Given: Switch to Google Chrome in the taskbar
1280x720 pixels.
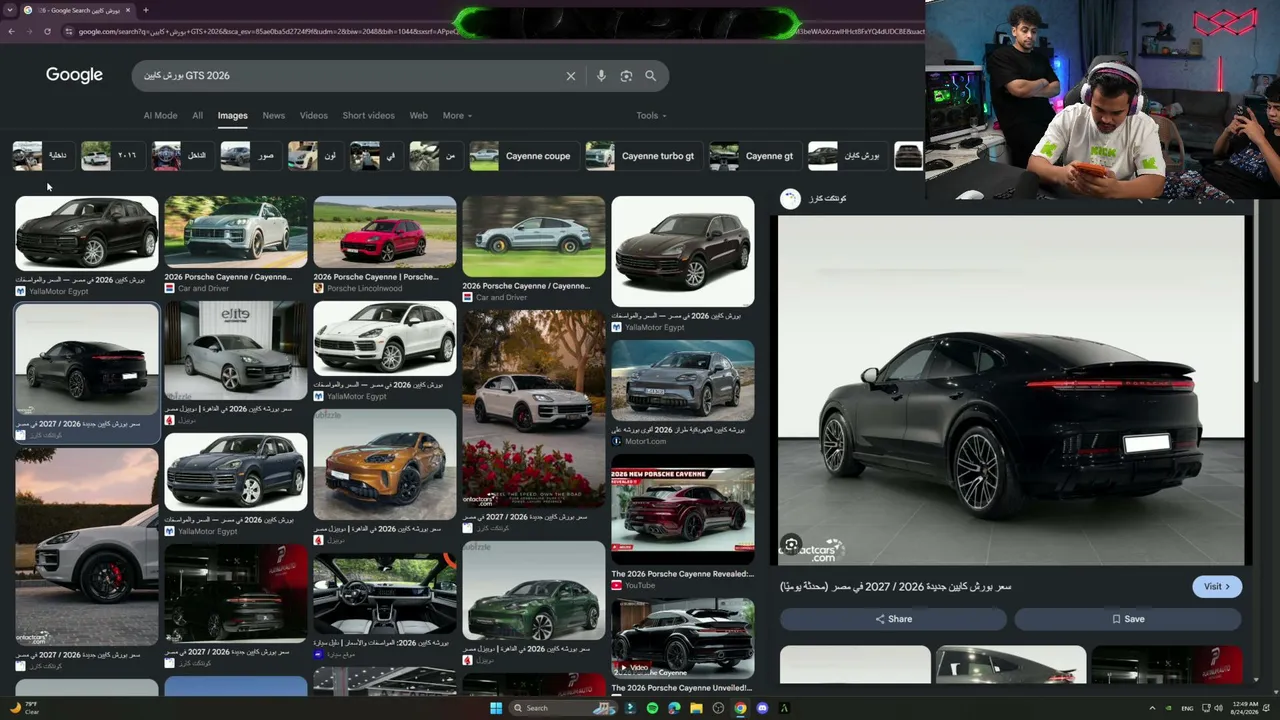Looking at the screenshot, I should click(740, 708).
